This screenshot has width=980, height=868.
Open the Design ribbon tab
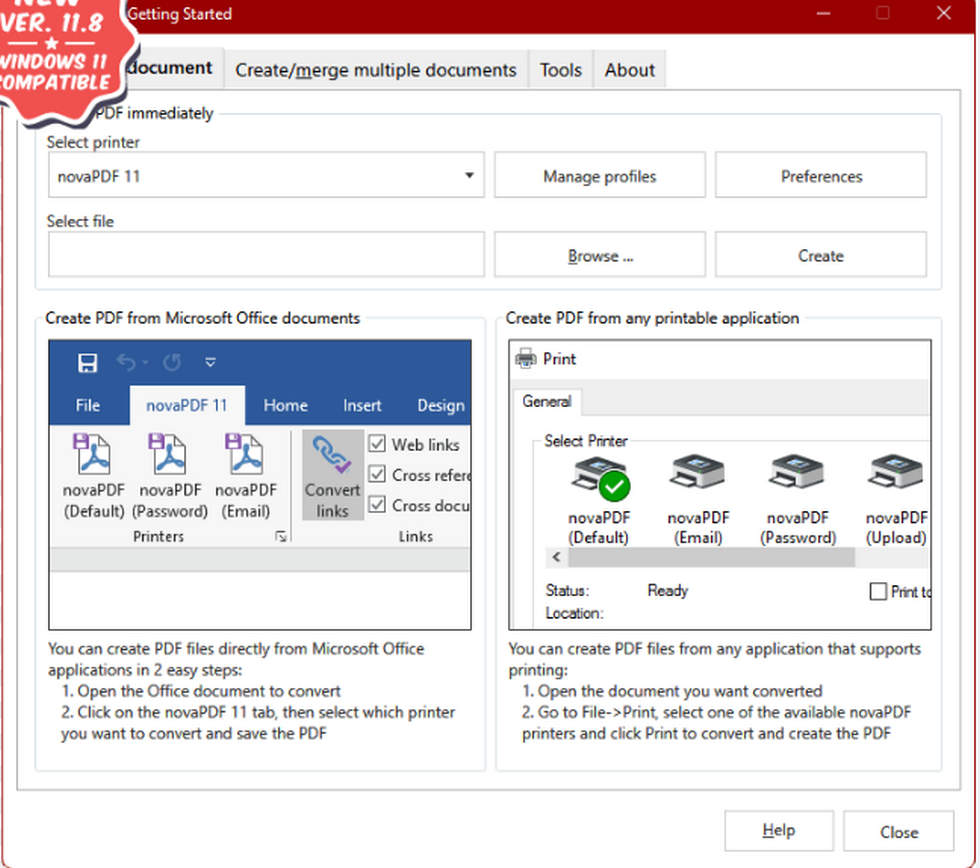[x=441, y=406]
